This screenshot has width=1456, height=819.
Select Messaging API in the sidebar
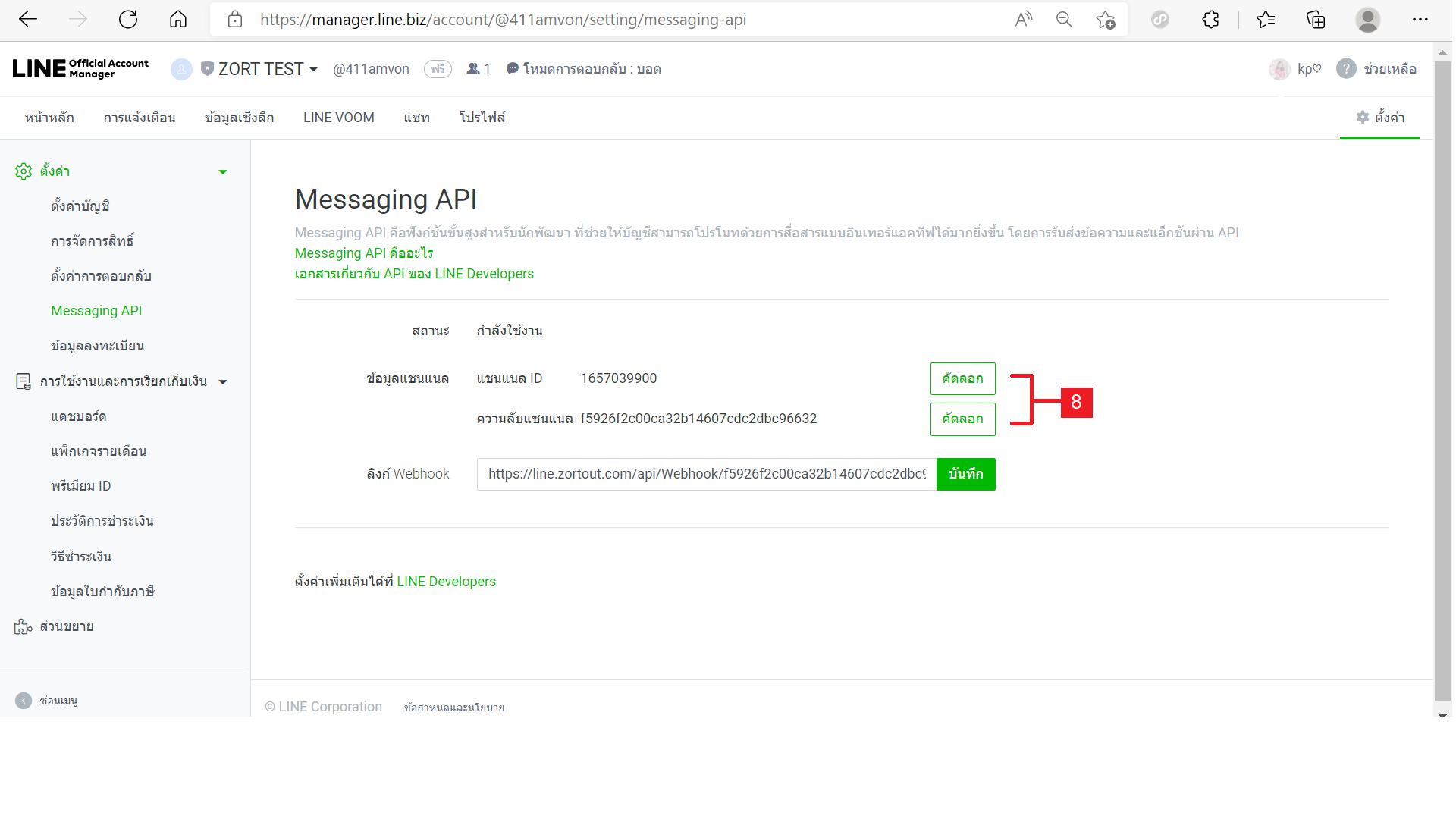[96, 311]
